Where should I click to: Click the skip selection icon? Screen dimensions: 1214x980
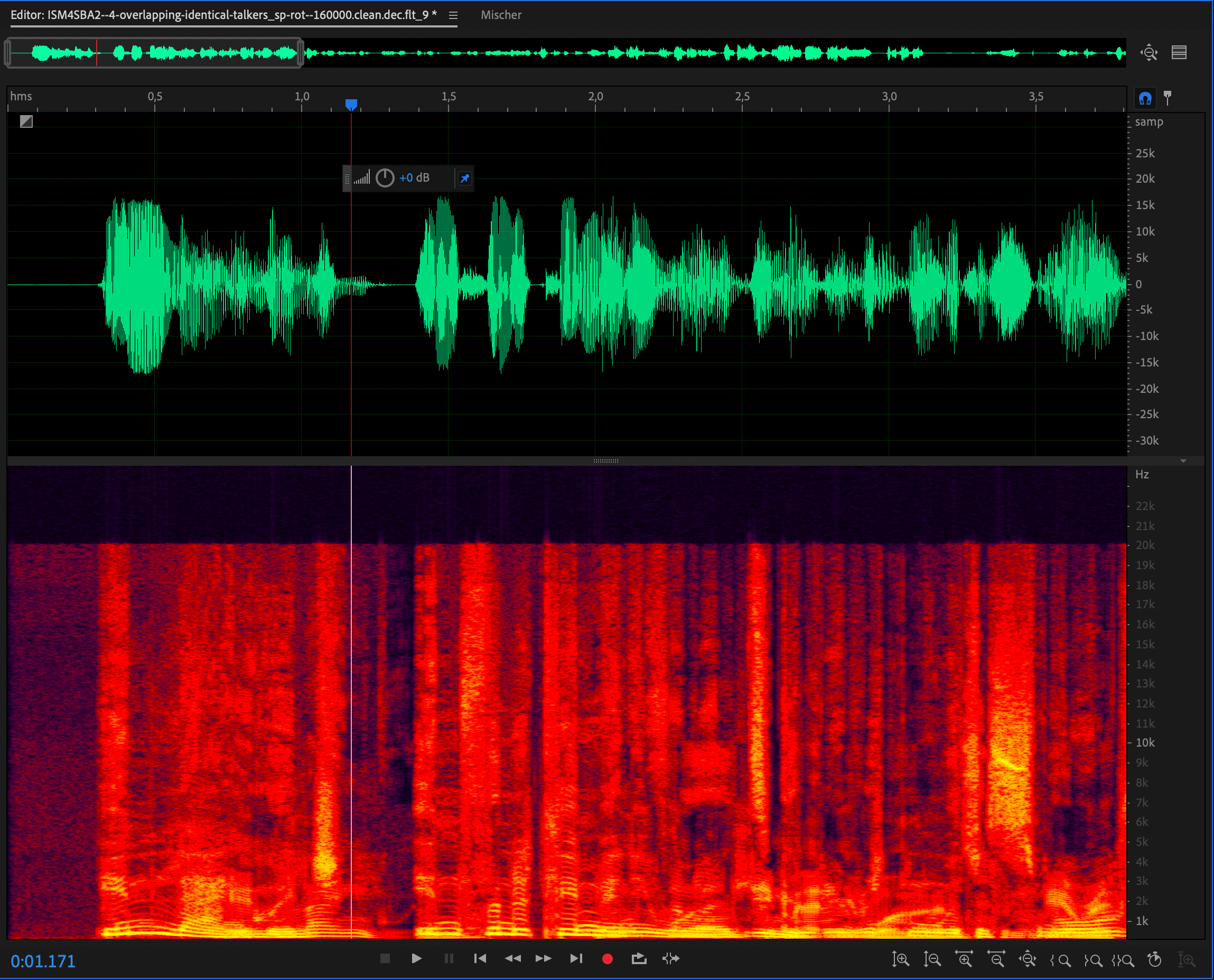(x=671, y=958)
